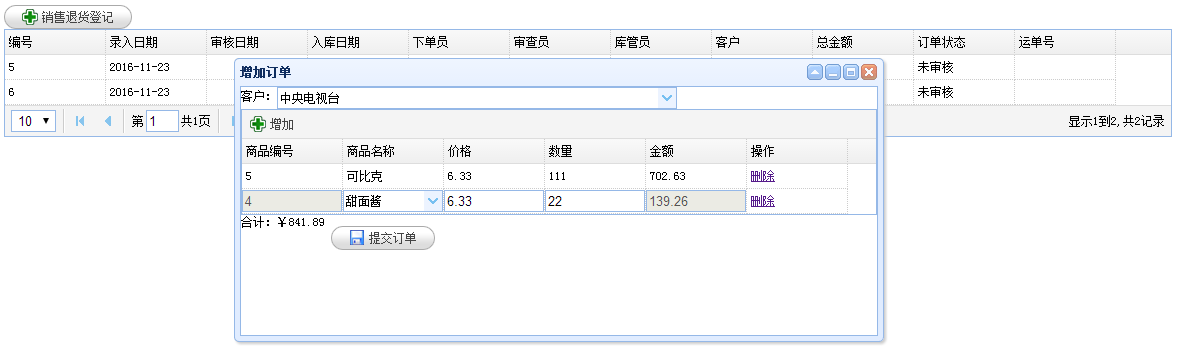The image size is (1178, 360).
Task: Click the 数量 input field showing 22
Action: pos(594,201)
